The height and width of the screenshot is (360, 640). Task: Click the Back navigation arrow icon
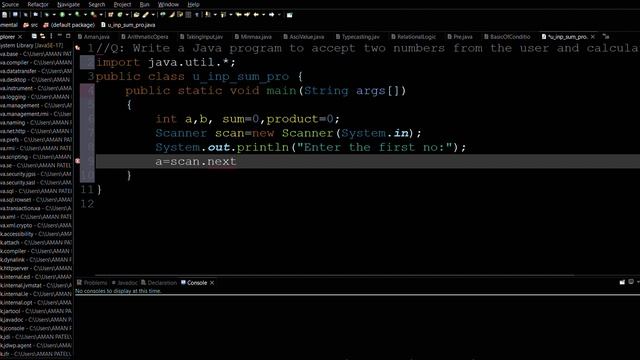(x=256, y=15)
